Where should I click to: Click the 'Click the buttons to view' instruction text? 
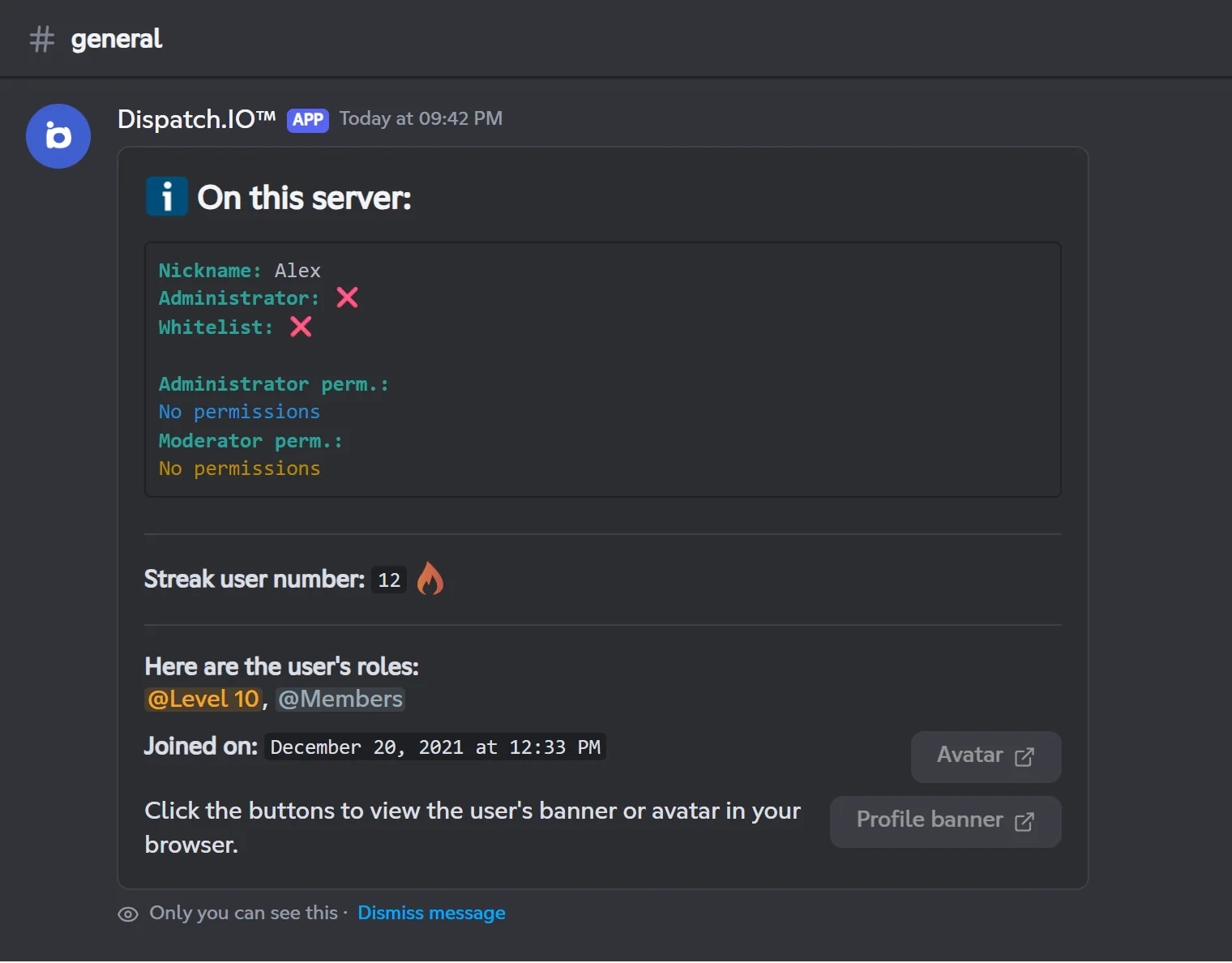tap(473, 828)
